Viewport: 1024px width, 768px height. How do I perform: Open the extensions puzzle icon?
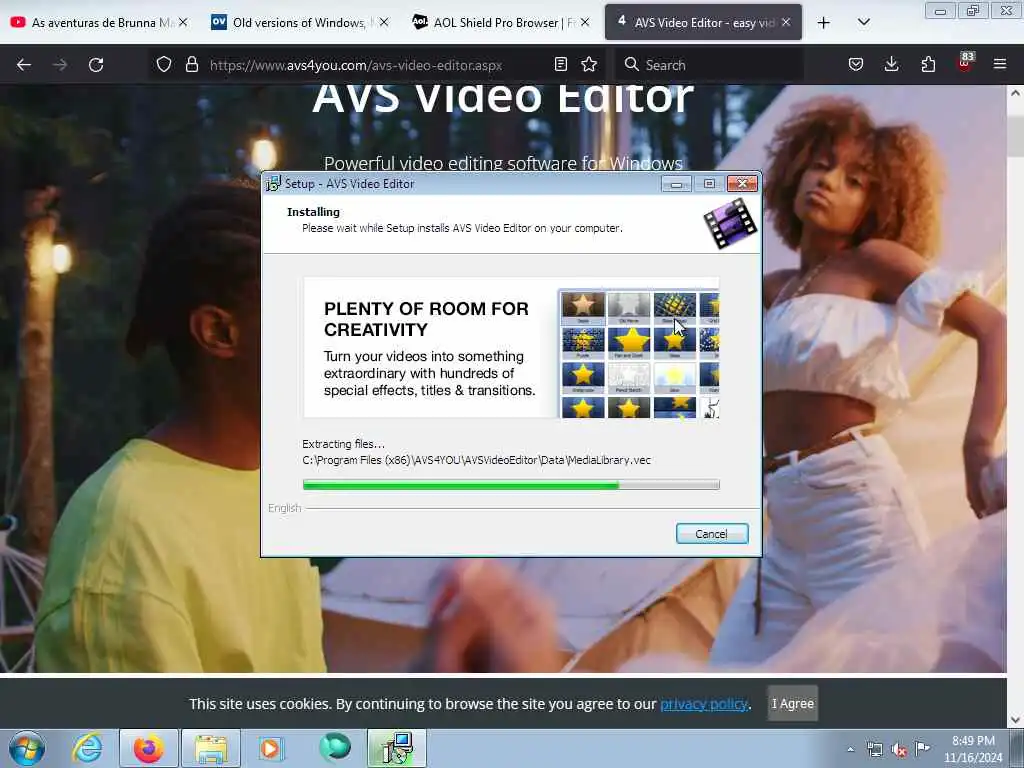point(928,65)
